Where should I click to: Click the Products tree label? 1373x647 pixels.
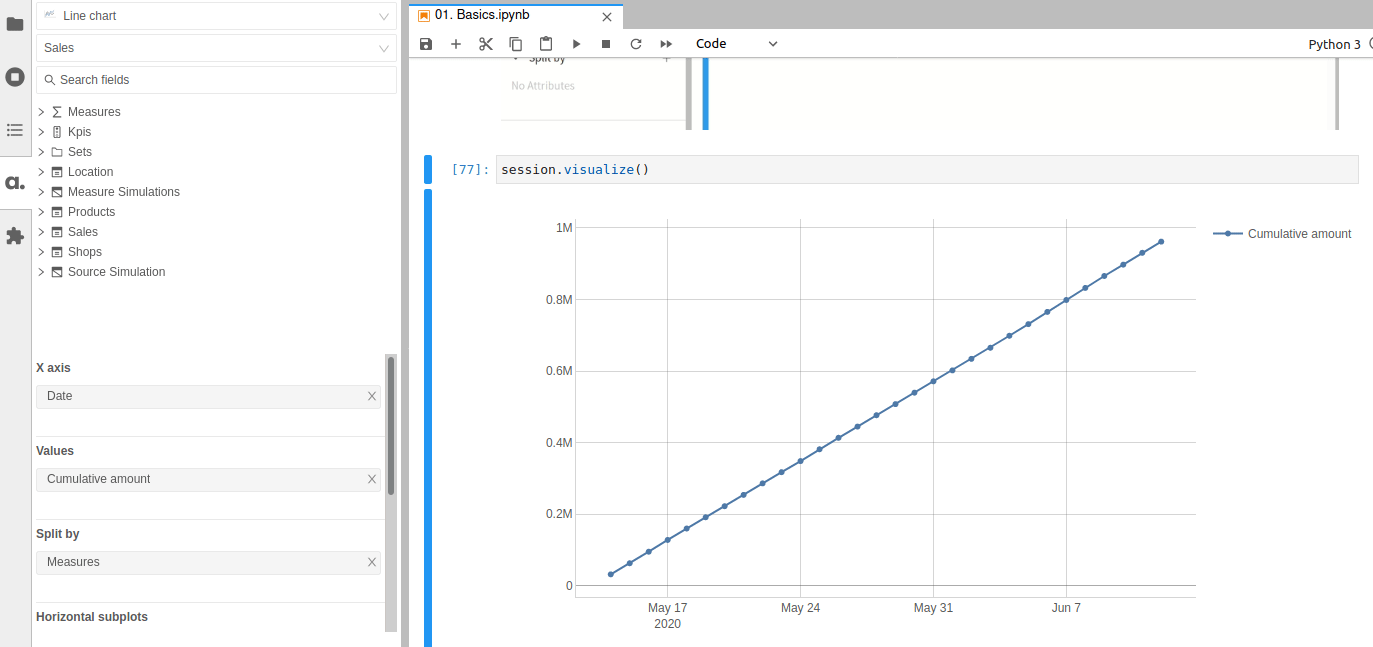point(91,212)
